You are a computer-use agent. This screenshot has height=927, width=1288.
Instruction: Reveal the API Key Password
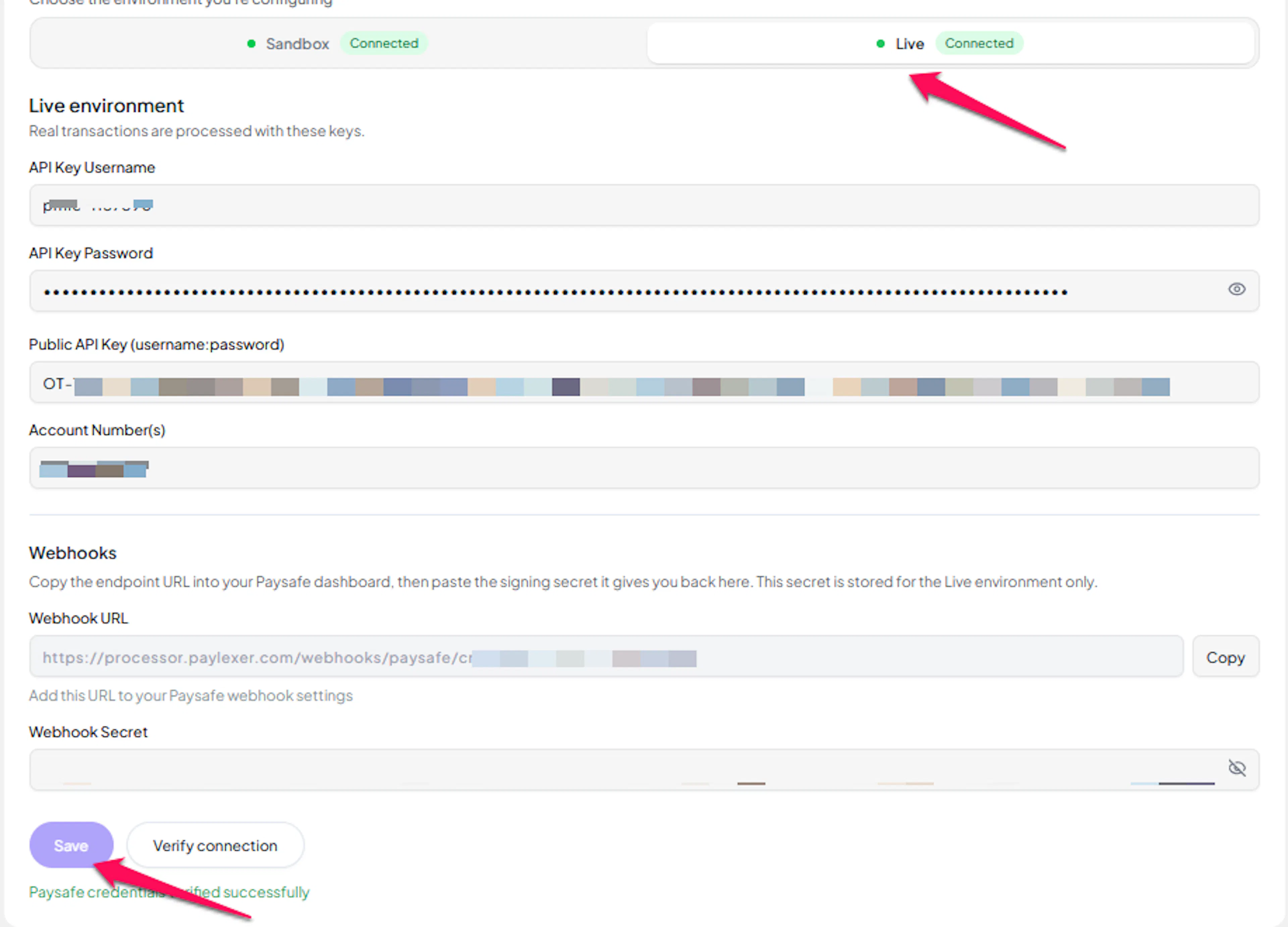pyautogui.click(x=1236, y=290)
